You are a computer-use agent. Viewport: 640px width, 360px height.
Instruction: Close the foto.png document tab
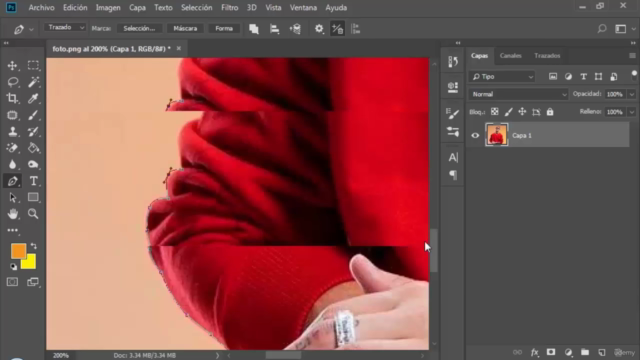(179, 48)
